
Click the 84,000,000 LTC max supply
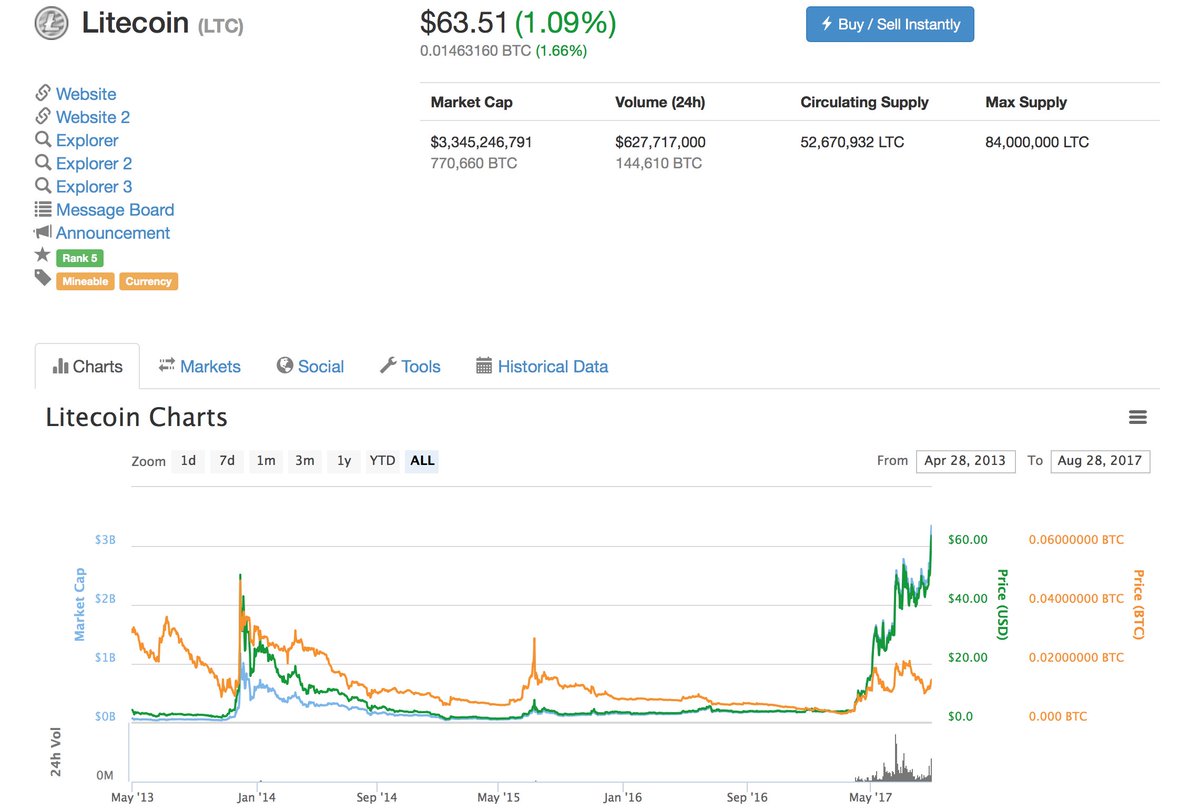click(x=1038, y=142)
